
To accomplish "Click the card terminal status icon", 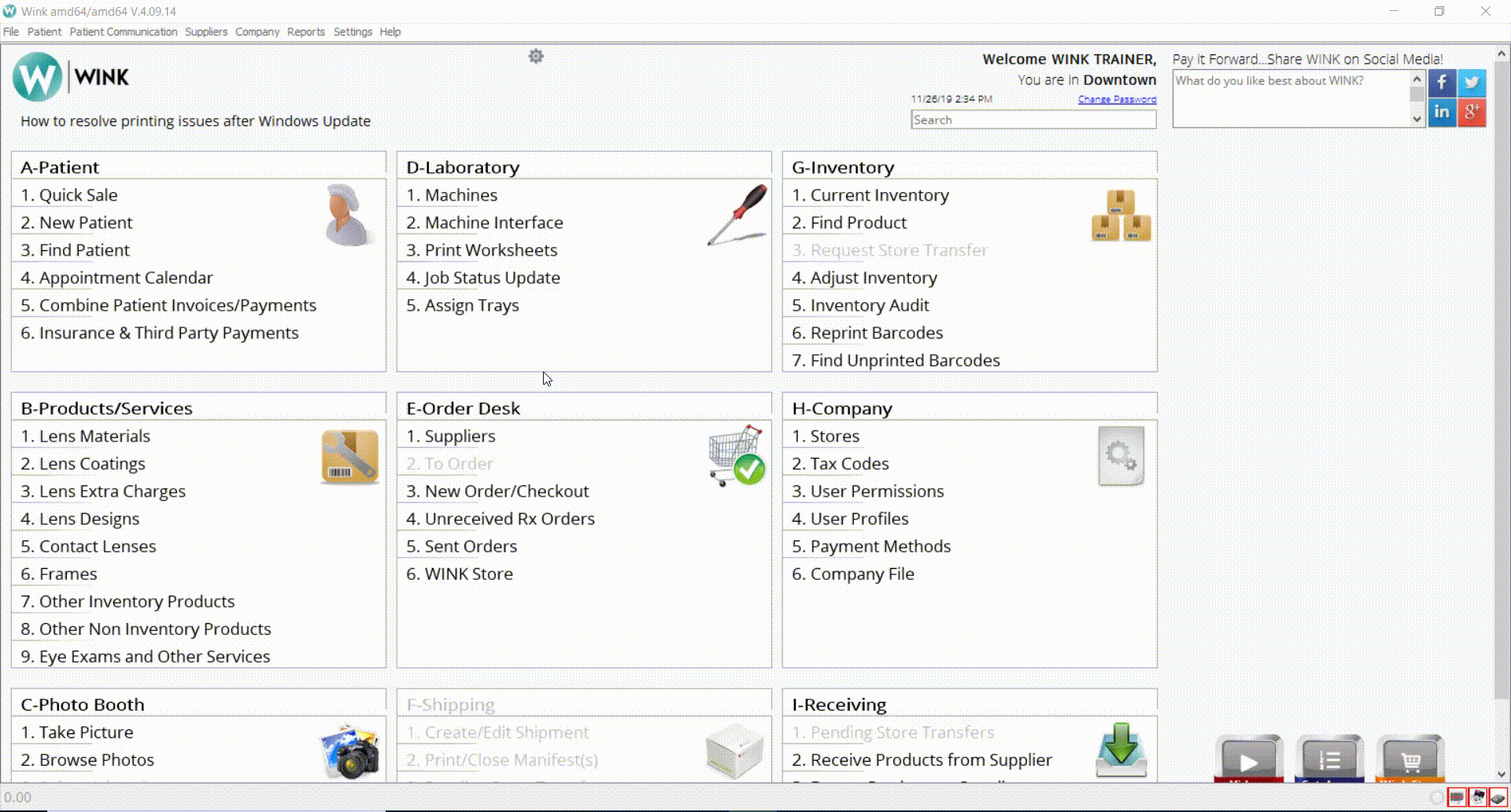I will point(1498,797).
